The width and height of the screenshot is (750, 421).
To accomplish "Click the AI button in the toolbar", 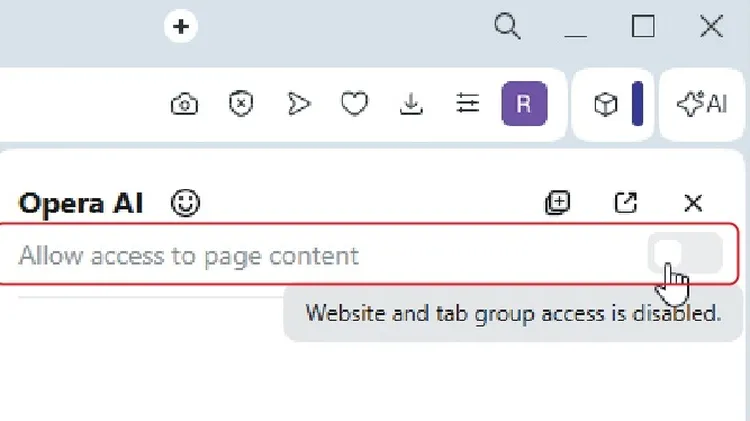I will coord(701,104).
